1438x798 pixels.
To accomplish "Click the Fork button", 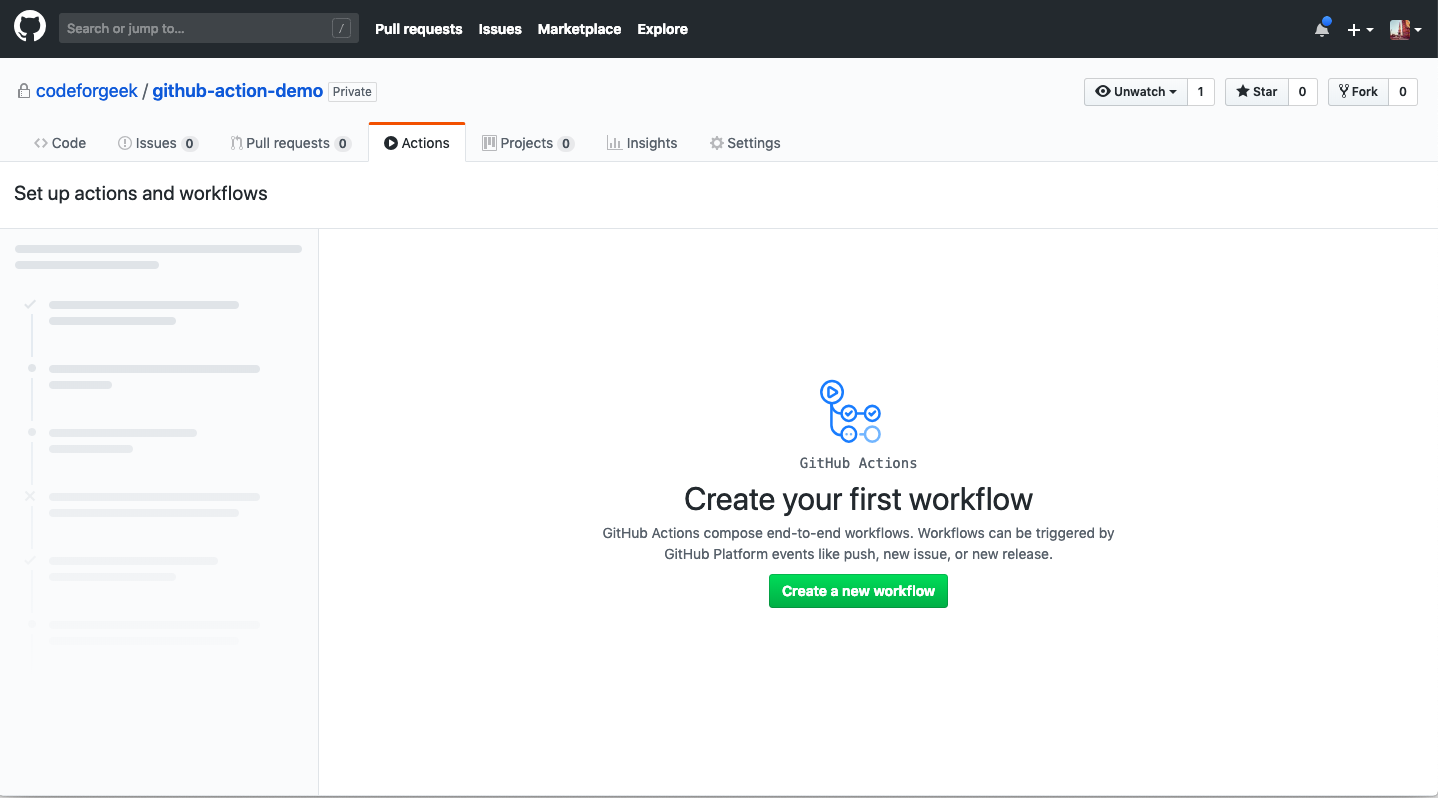I will 1358,91.
